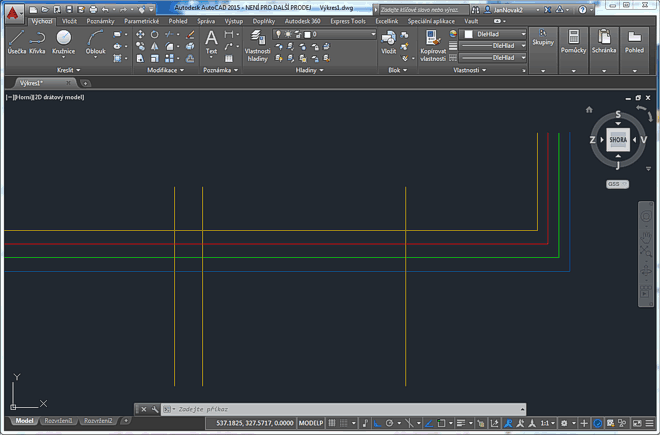This screenshot has width=660, height=435.
Task: Select the Úsečka line tool
Action: pyautogui.click(x=16, y=41)
